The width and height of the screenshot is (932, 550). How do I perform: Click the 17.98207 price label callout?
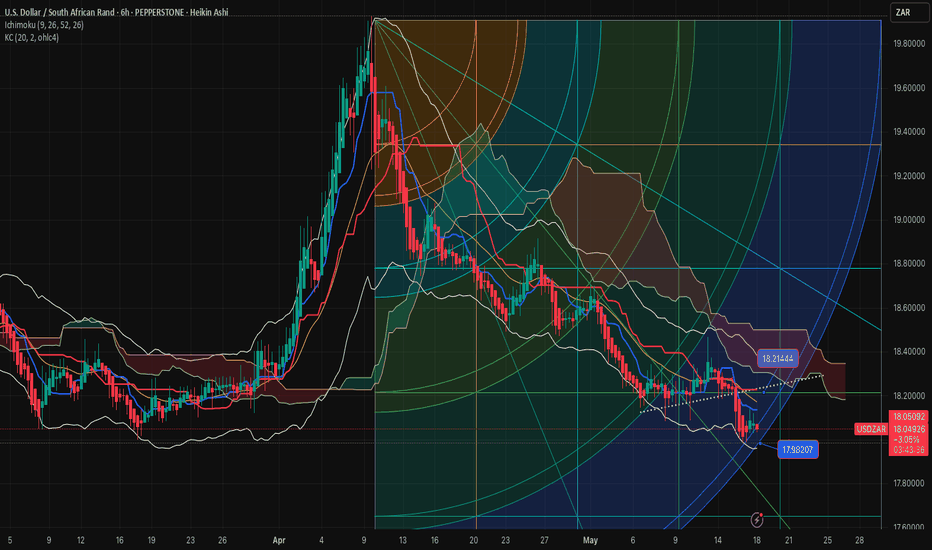798,450
